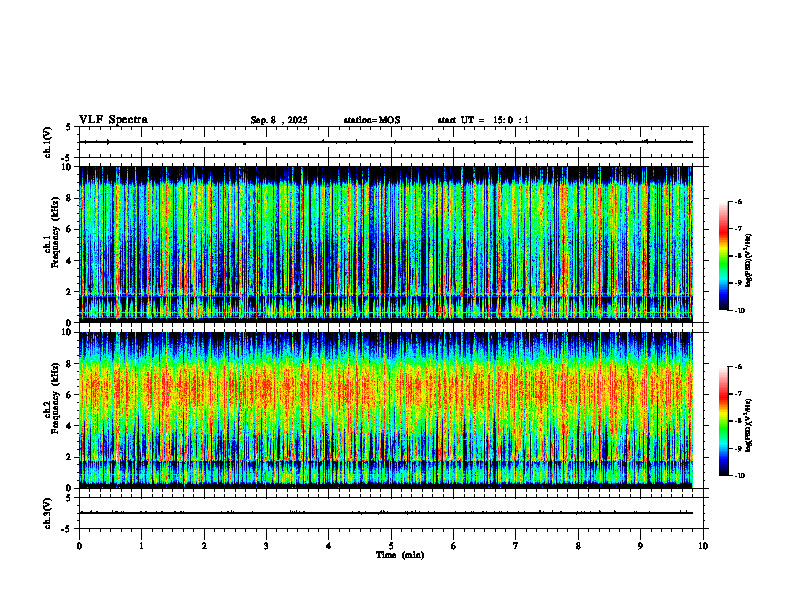The height and width of the screenshot is (612, 792).
Task: Click the ch.3(V) waveform axis label
Action: pos(48,513)
